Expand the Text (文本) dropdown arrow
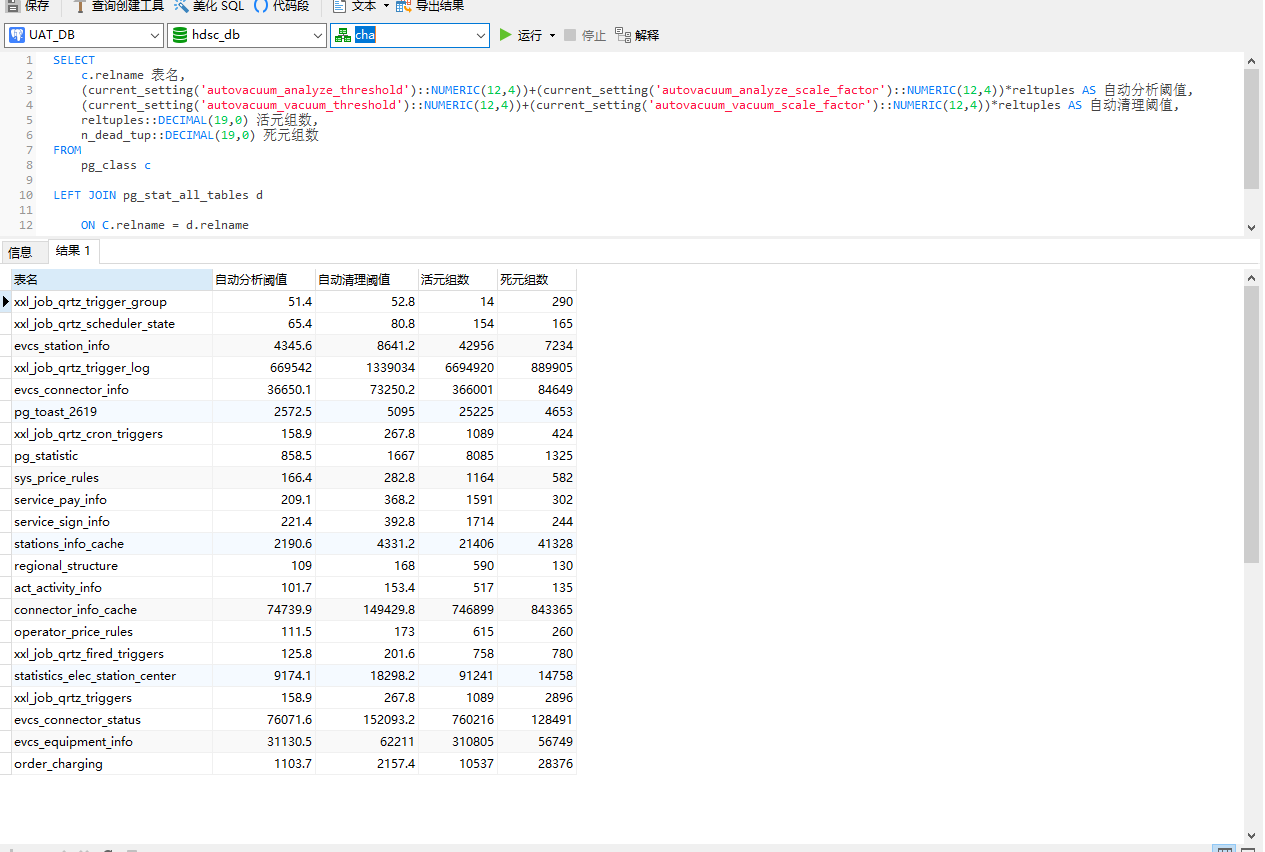This screenshot has height=852, width=1265. click(386, 6)
